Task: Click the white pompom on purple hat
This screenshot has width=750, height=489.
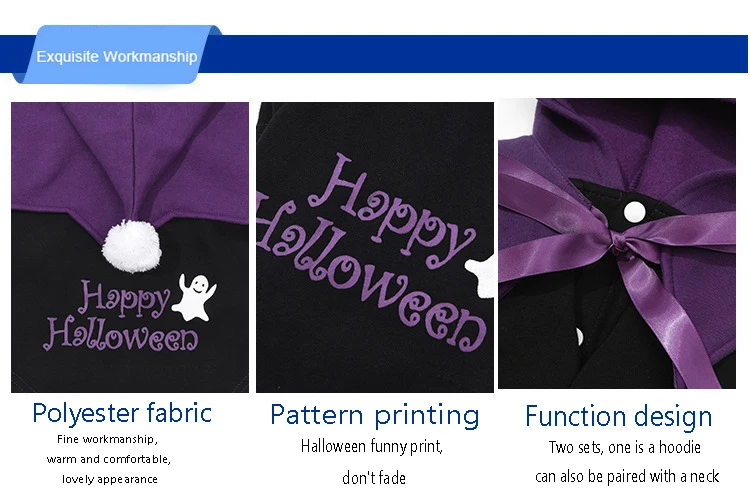Action: (x=132, y=246)
